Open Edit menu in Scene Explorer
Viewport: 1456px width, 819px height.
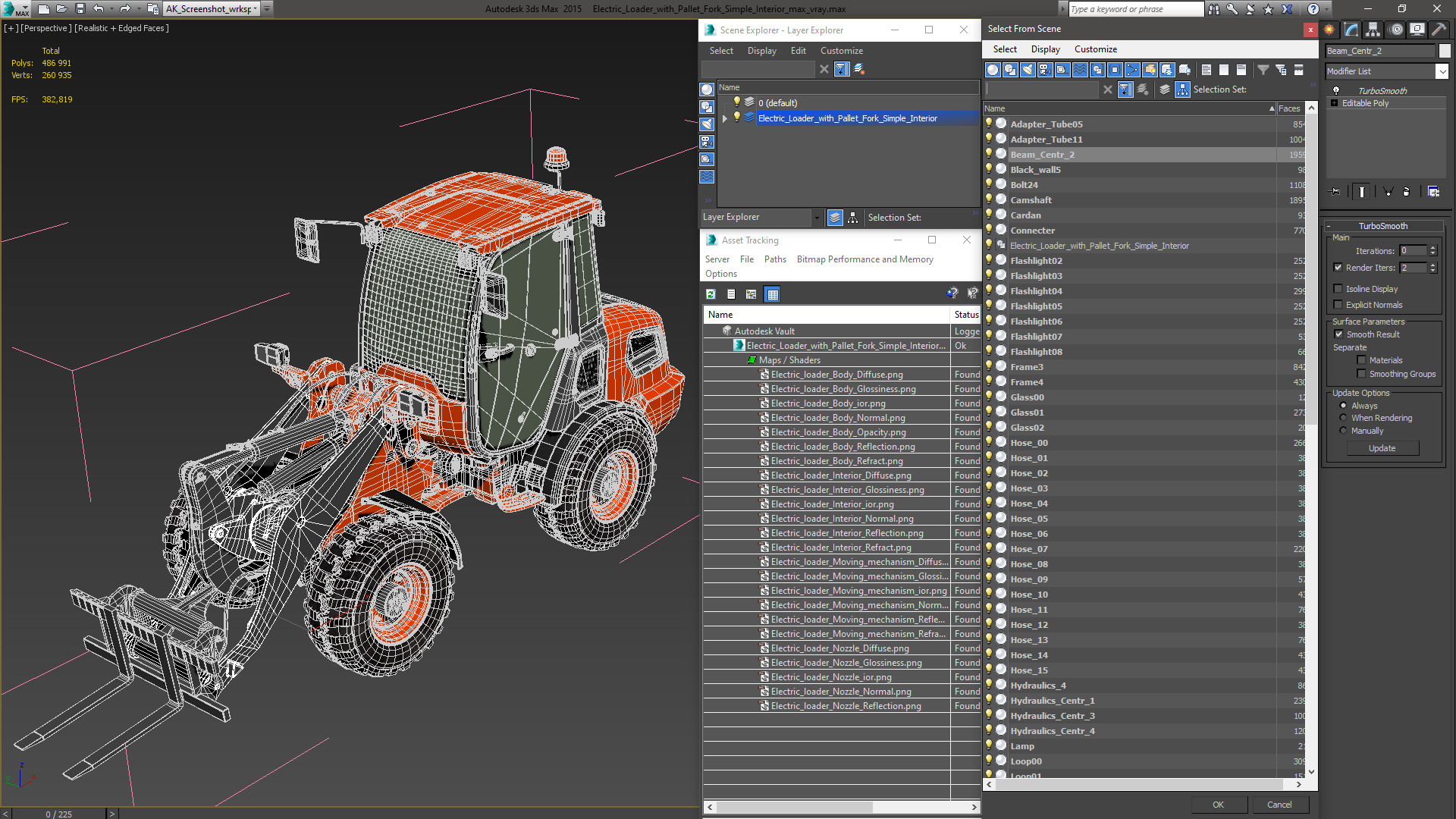click(x=798, y=51)
